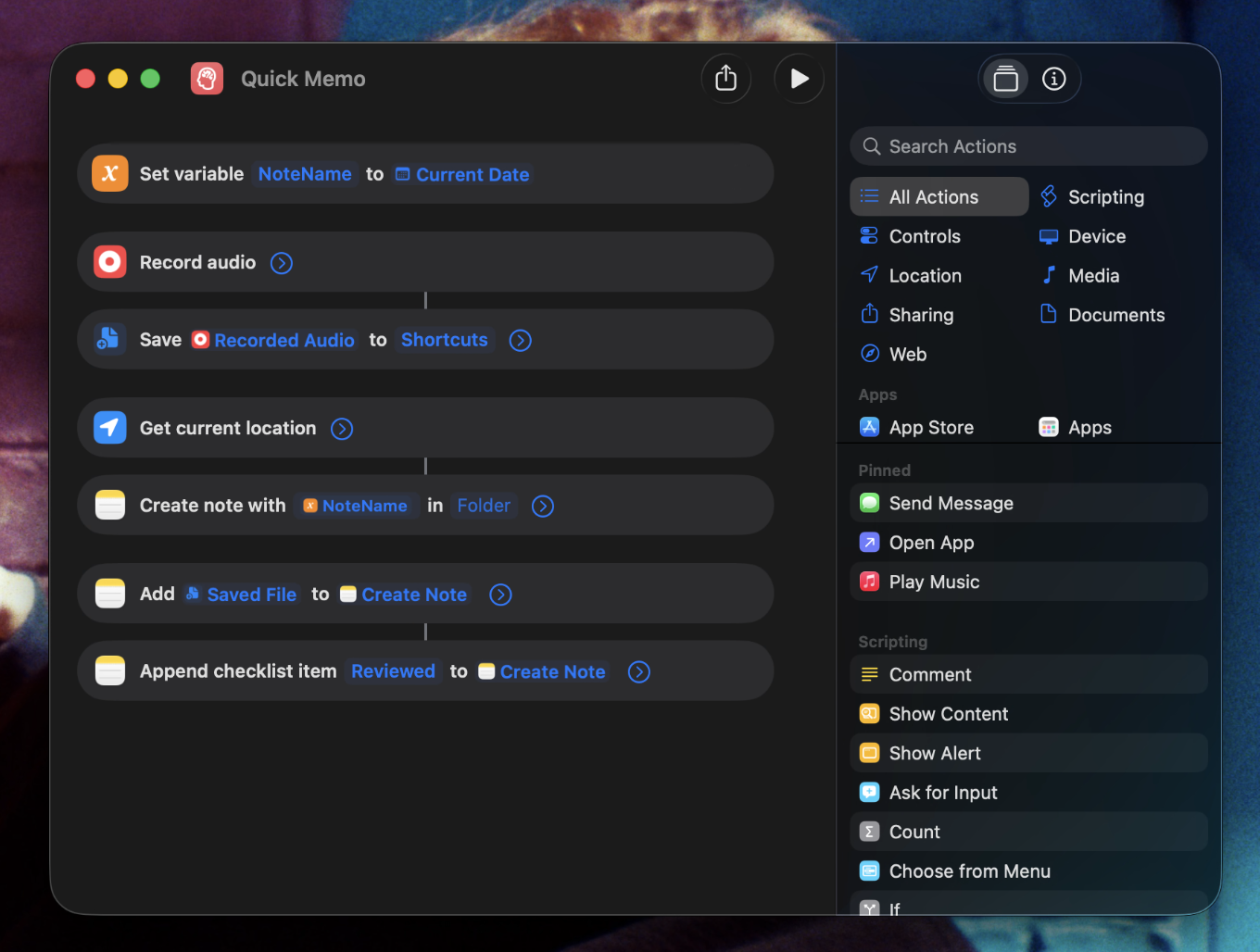
Task: Click the Set variable action icon
Action: click(109, 174)
